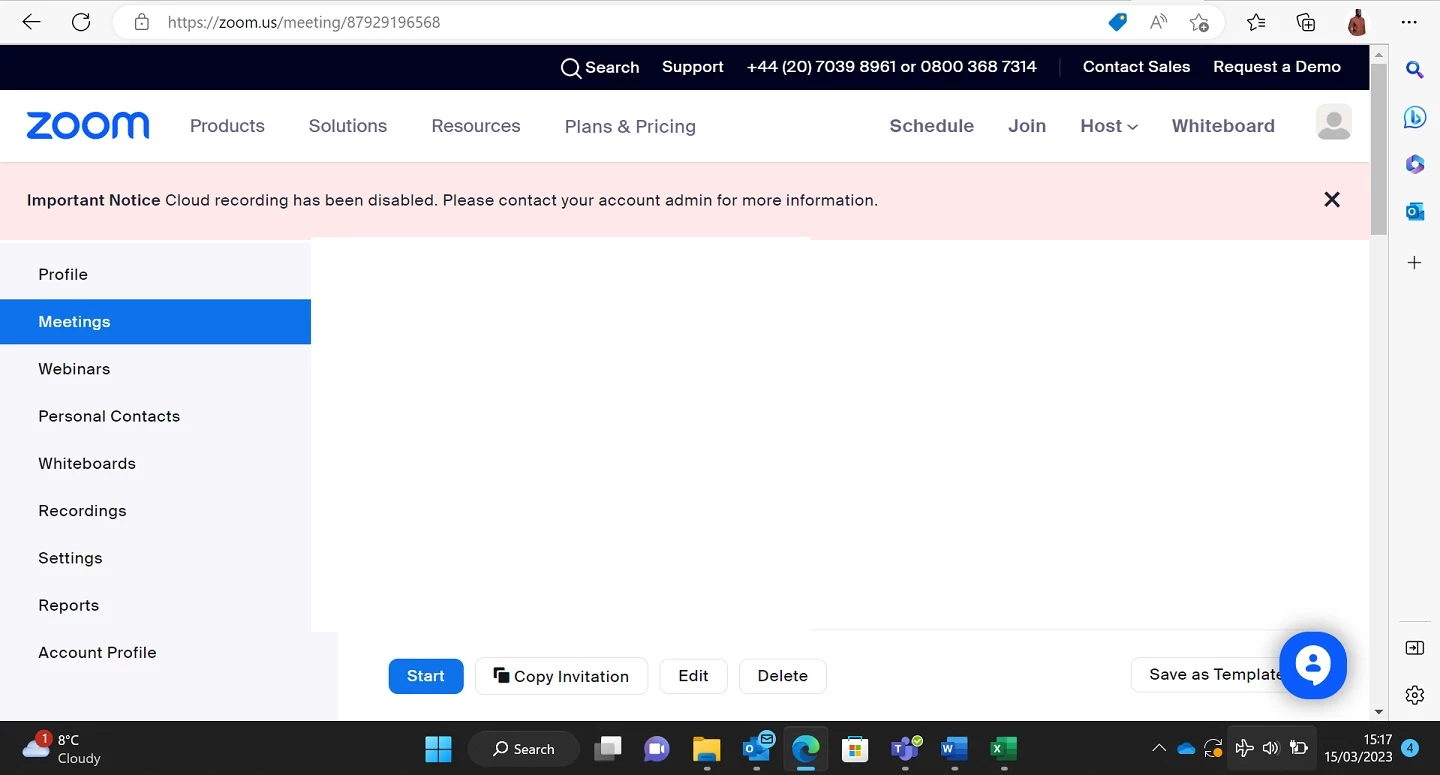Open Whiteboard from top navigation
Viewport: 1440px width, 775px height.
tap(1223, 126)
